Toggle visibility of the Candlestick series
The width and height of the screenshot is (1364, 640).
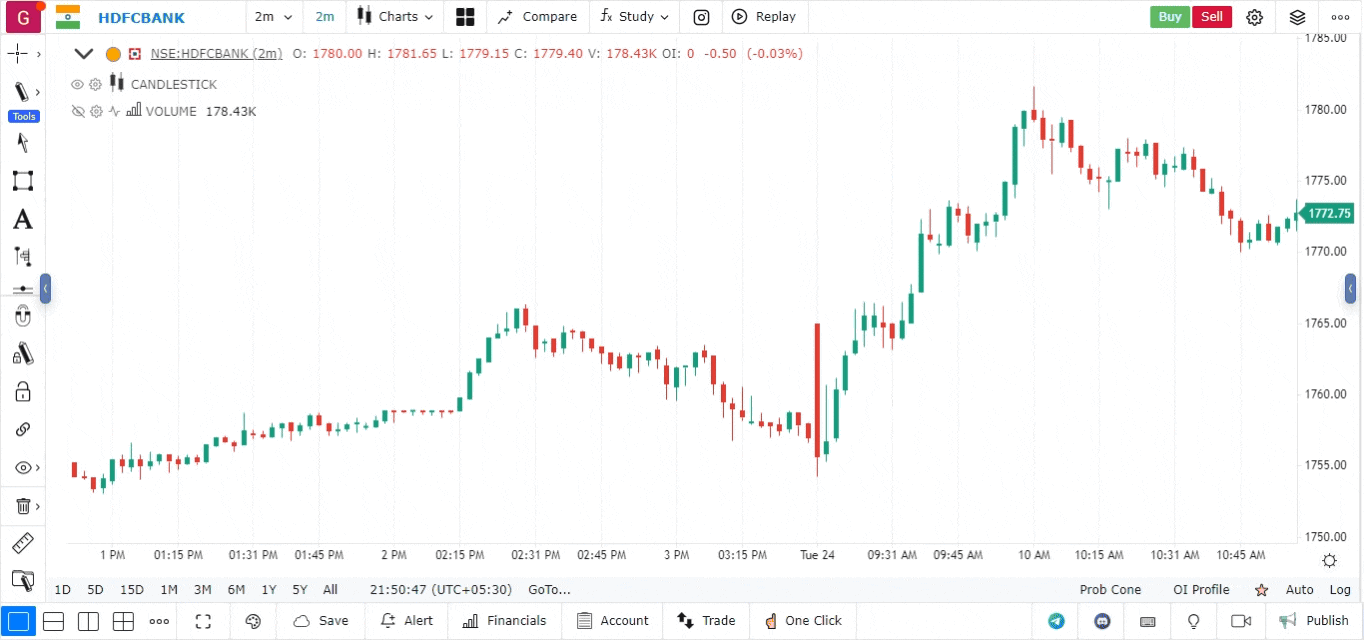pyautogui.click(x=77, y=85)
